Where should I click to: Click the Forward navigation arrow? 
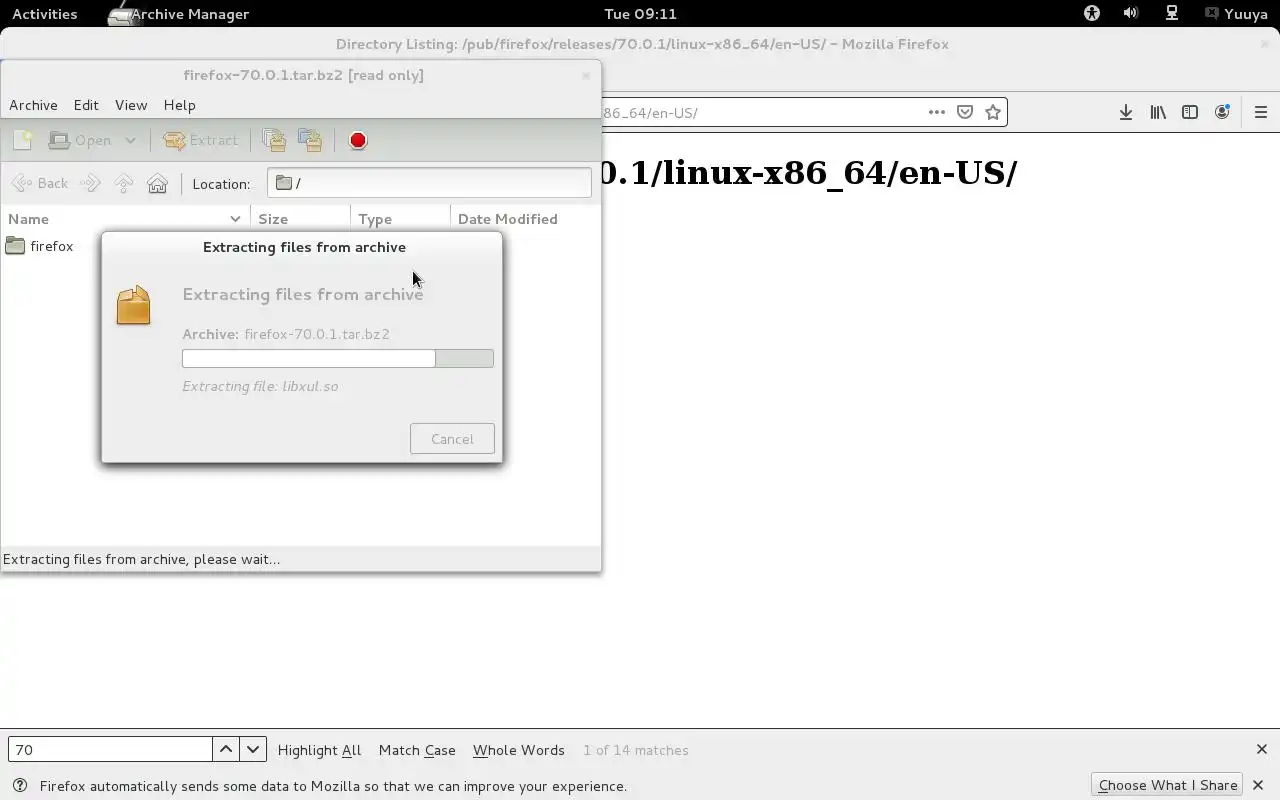(x=90, y=183)
